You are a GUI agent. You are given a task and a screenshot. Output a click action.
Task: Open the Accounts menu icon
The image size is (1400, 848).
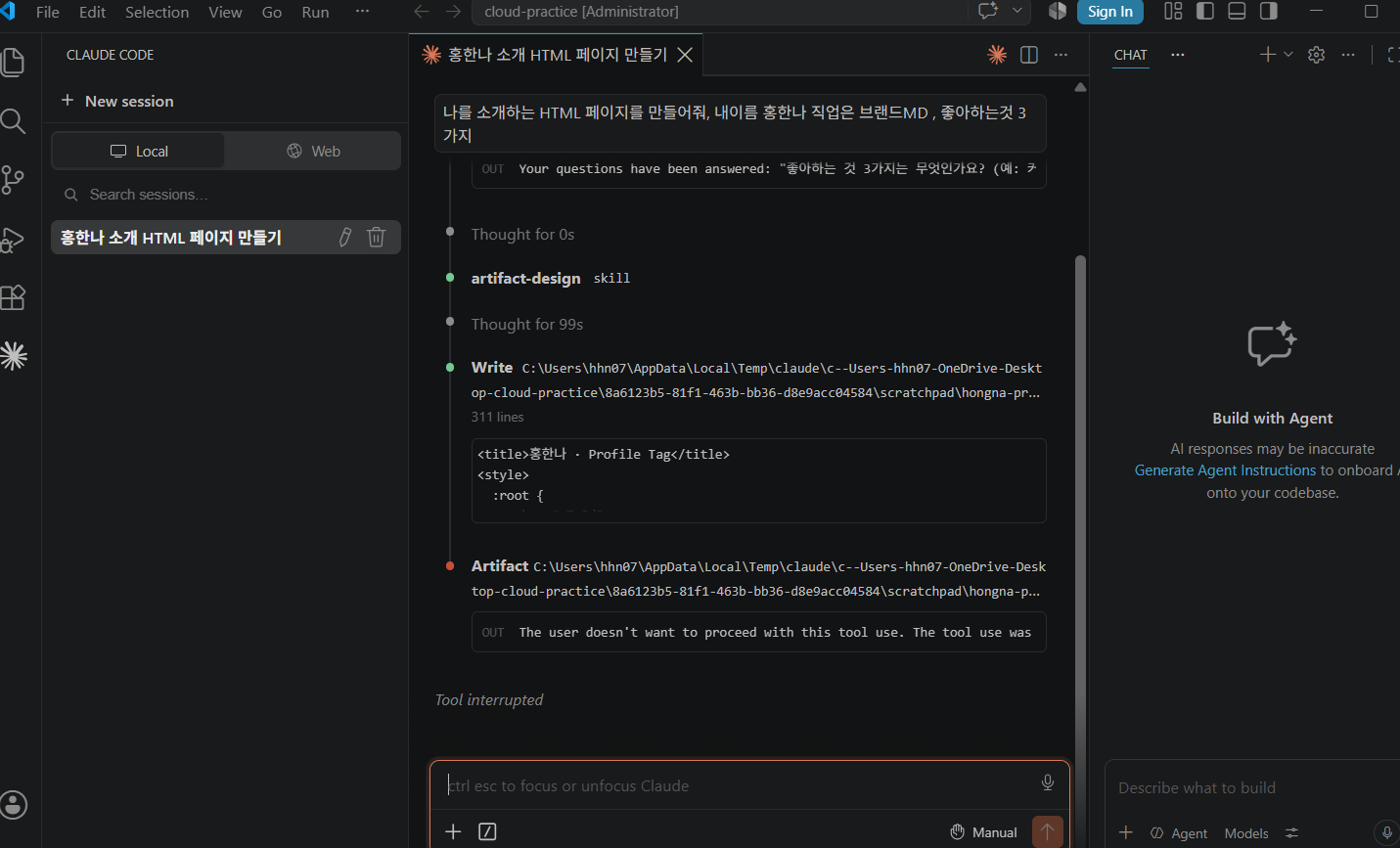pyautogui.click(x=14, y=805)
